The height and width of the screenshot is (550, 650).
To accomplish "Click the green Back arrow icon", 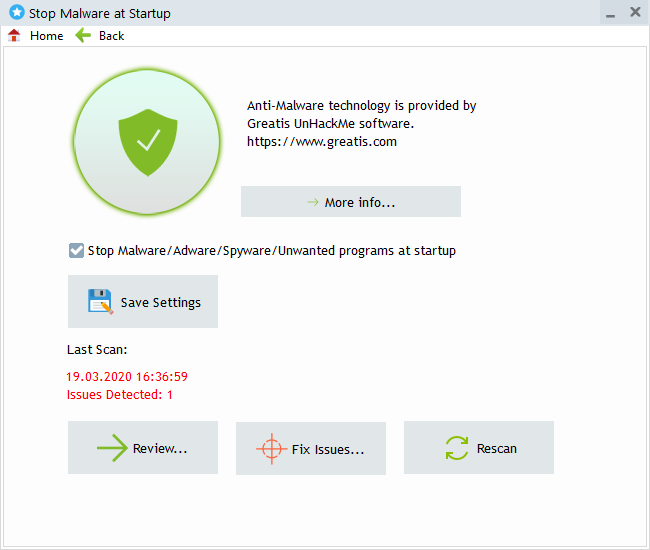I will [x=83, y=35].
